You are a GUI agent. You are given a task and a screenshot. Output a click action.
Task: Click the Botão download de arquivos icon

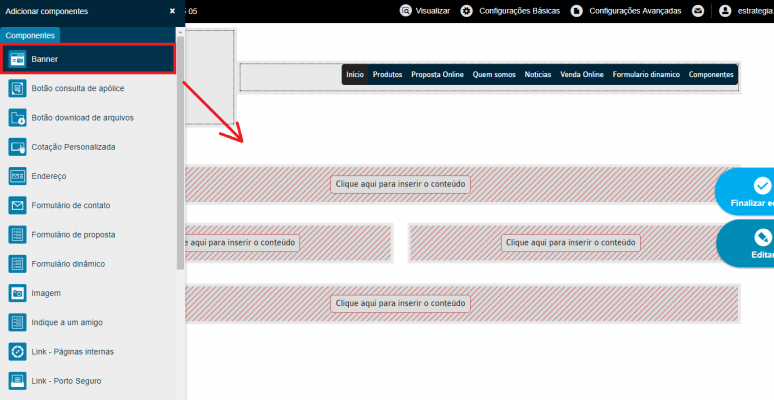coord(17,118)
